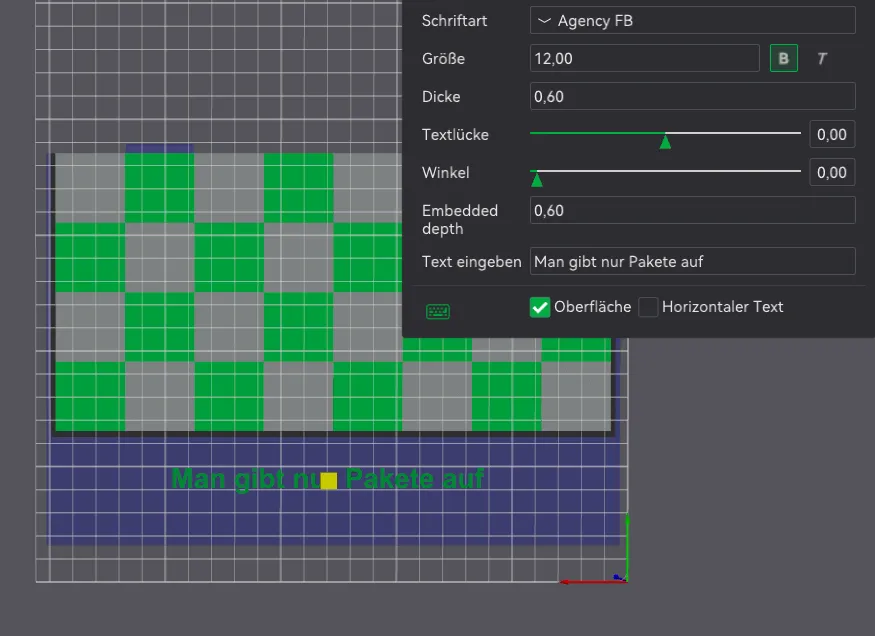Click the yellow text position handle

click(x=329, y=481)
